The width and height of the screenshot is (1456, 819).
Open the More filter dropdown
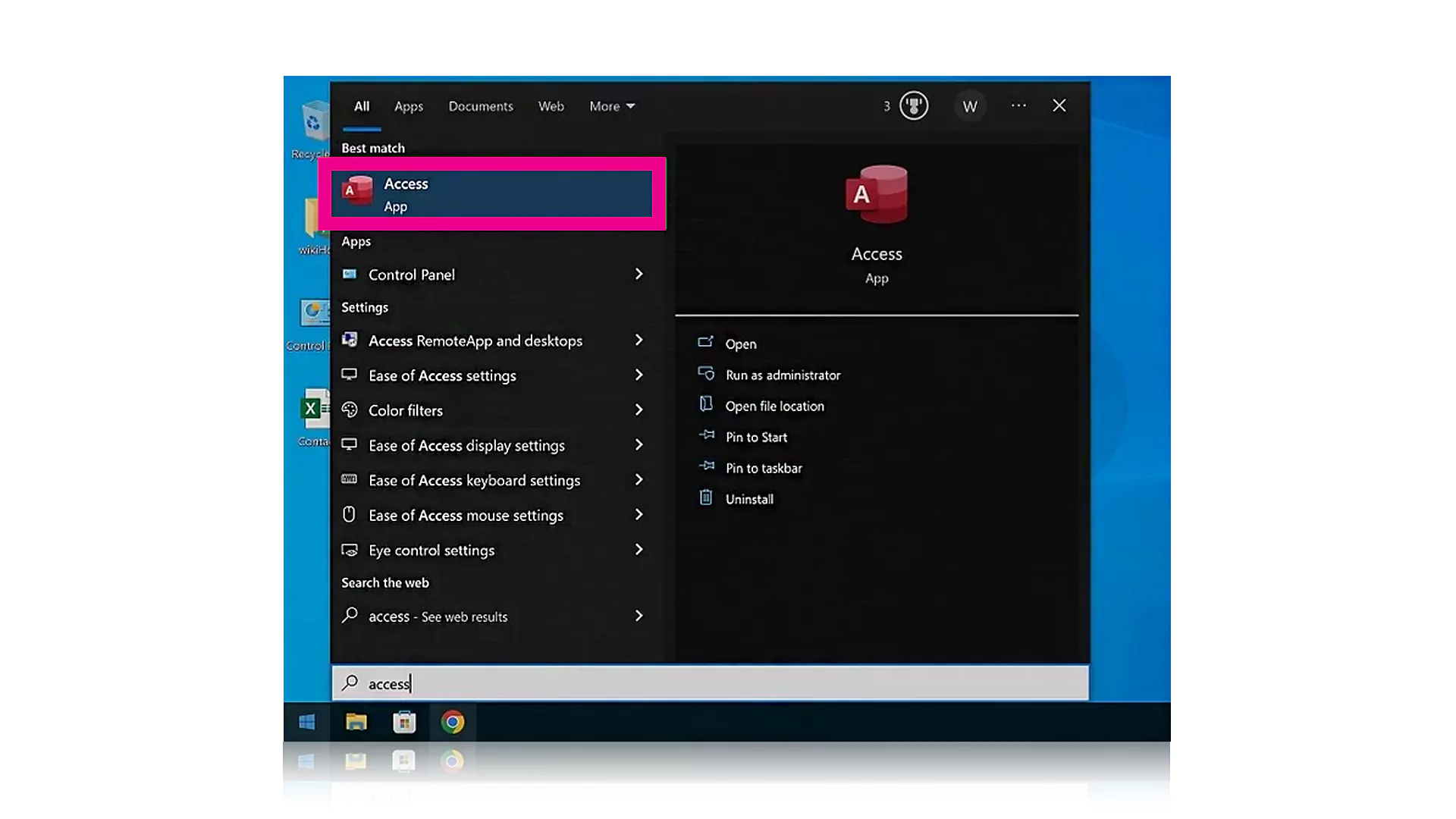tap(612, 106)
